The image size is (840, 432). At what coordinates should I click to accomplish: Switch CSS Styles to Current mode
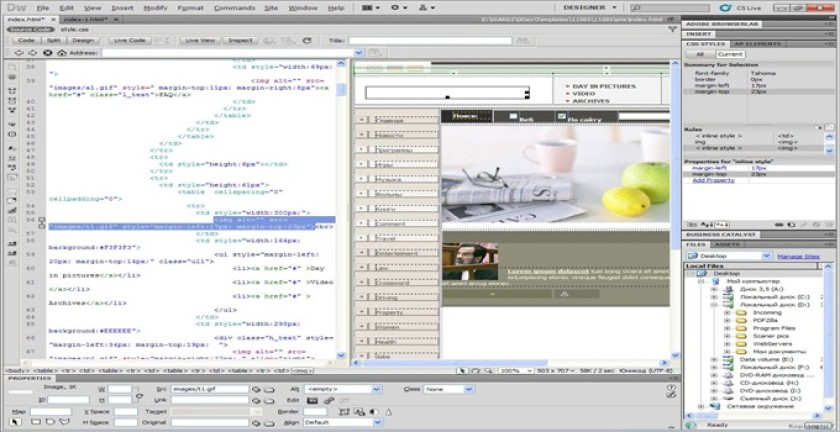(730, 54)
